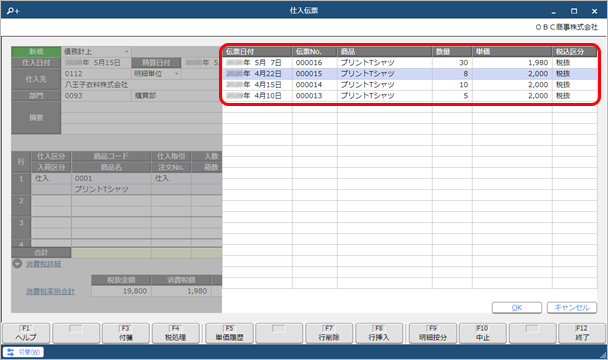Click the 単価 column header
608x360 pixels.
pos(512,52)
